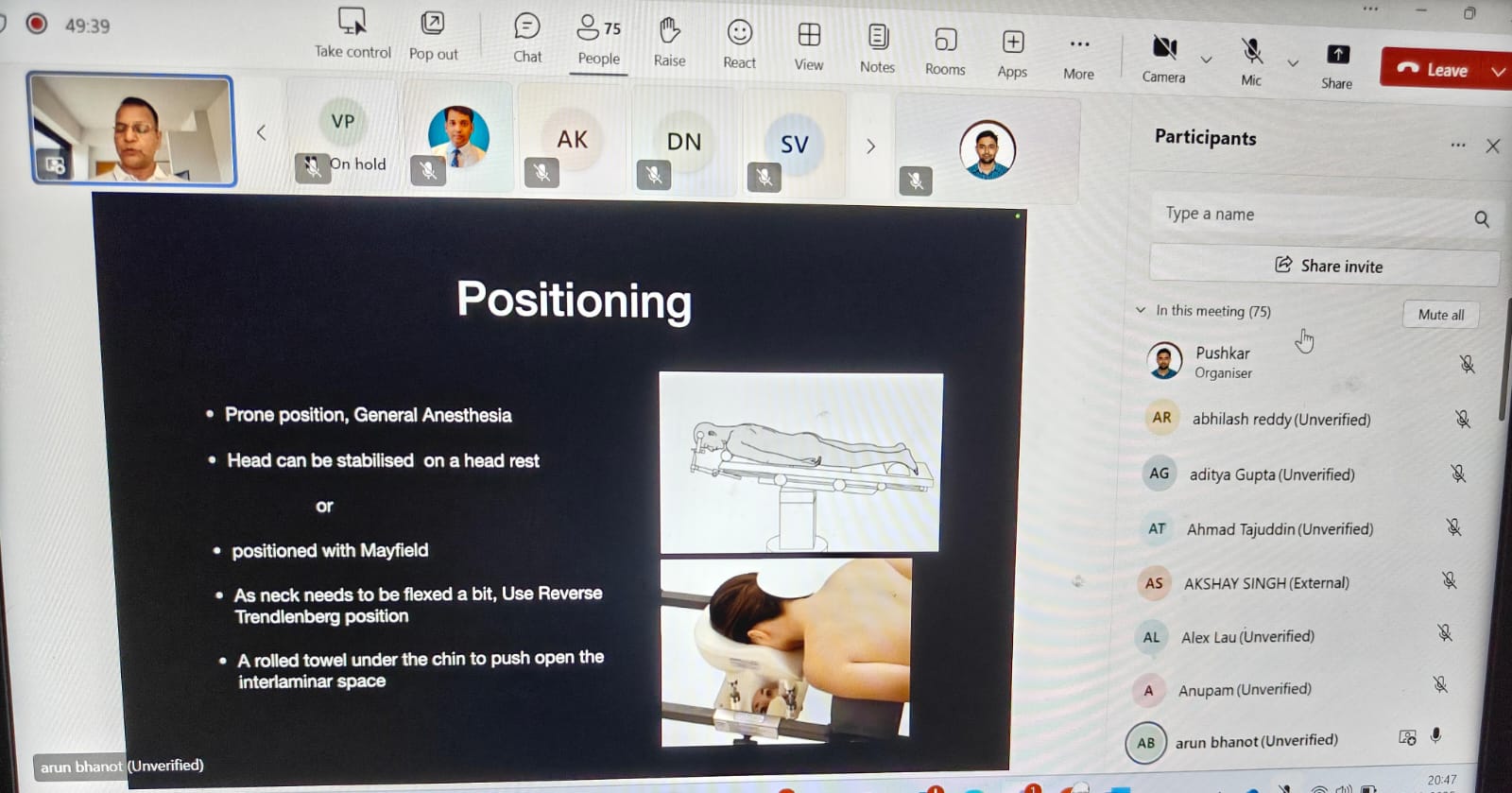Screen dimensions: 1512x793
Task: Click the Participants panel scrollbar
Action: point(1504,359)
